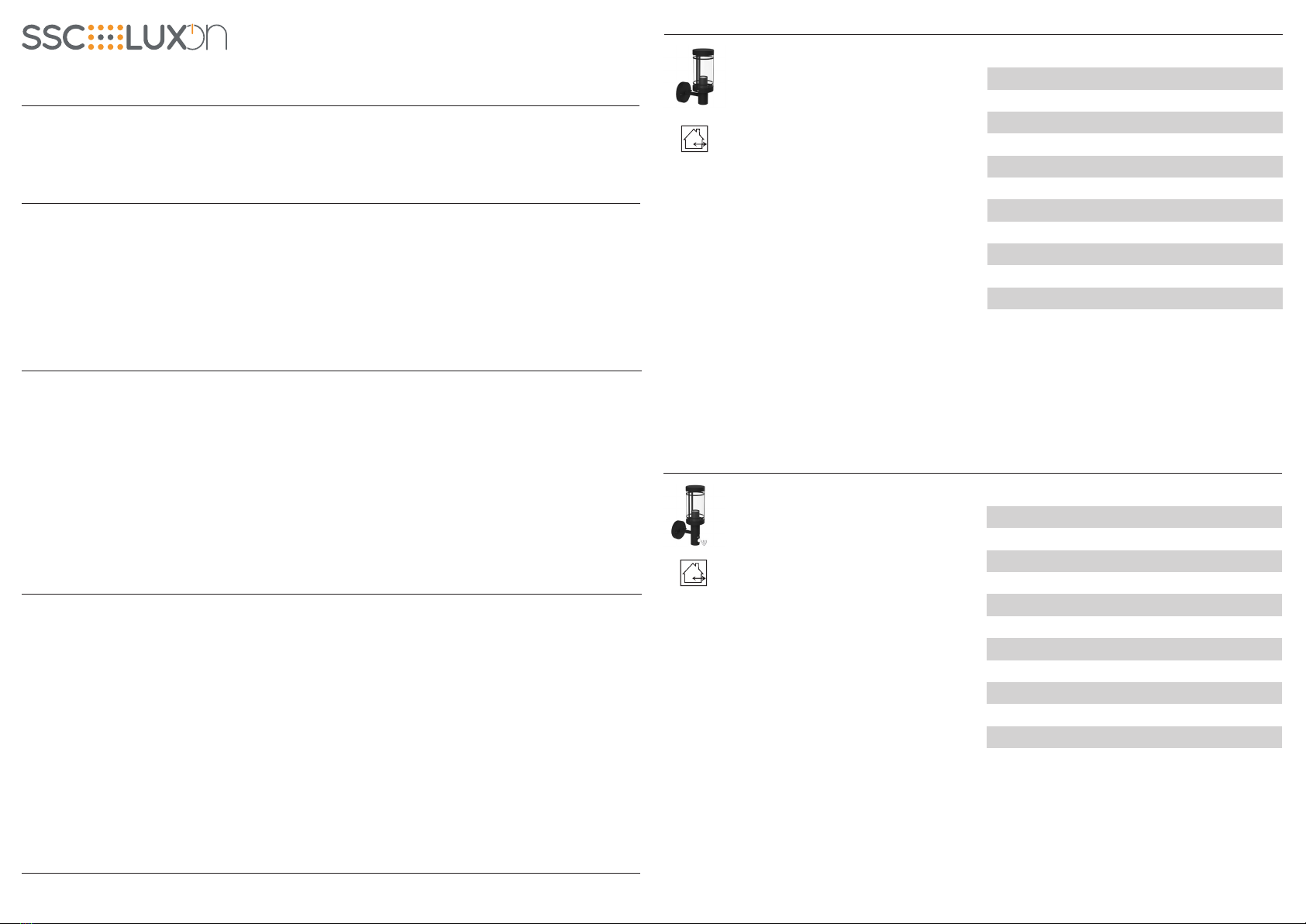Screen dimensions: 1306x924
Task: Click the third gray row of the upper table
Action: pyautogui.click(x=1135, y=167)
